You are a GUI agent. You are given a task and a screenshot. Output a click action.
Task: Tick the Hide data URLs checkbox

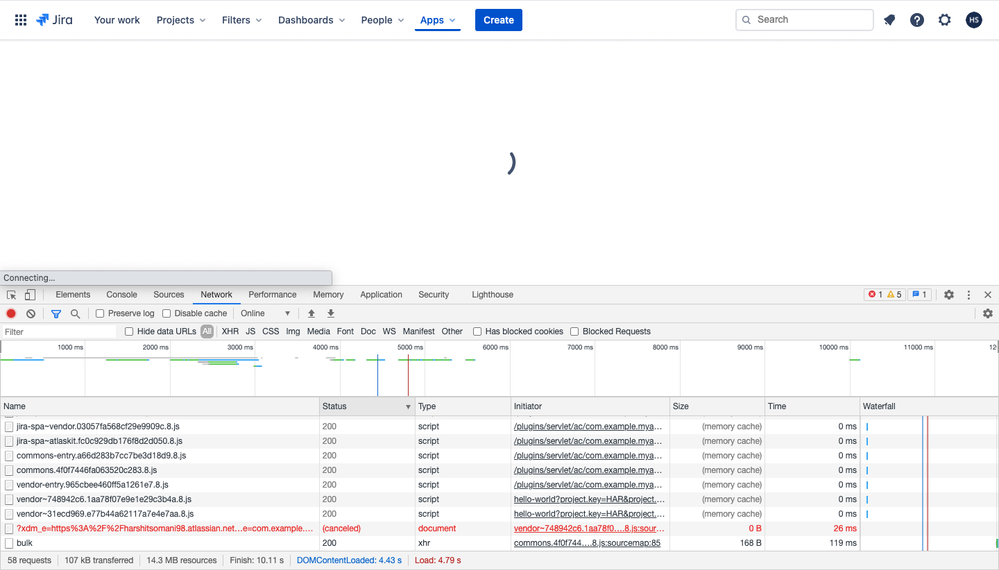coord(129,332)
